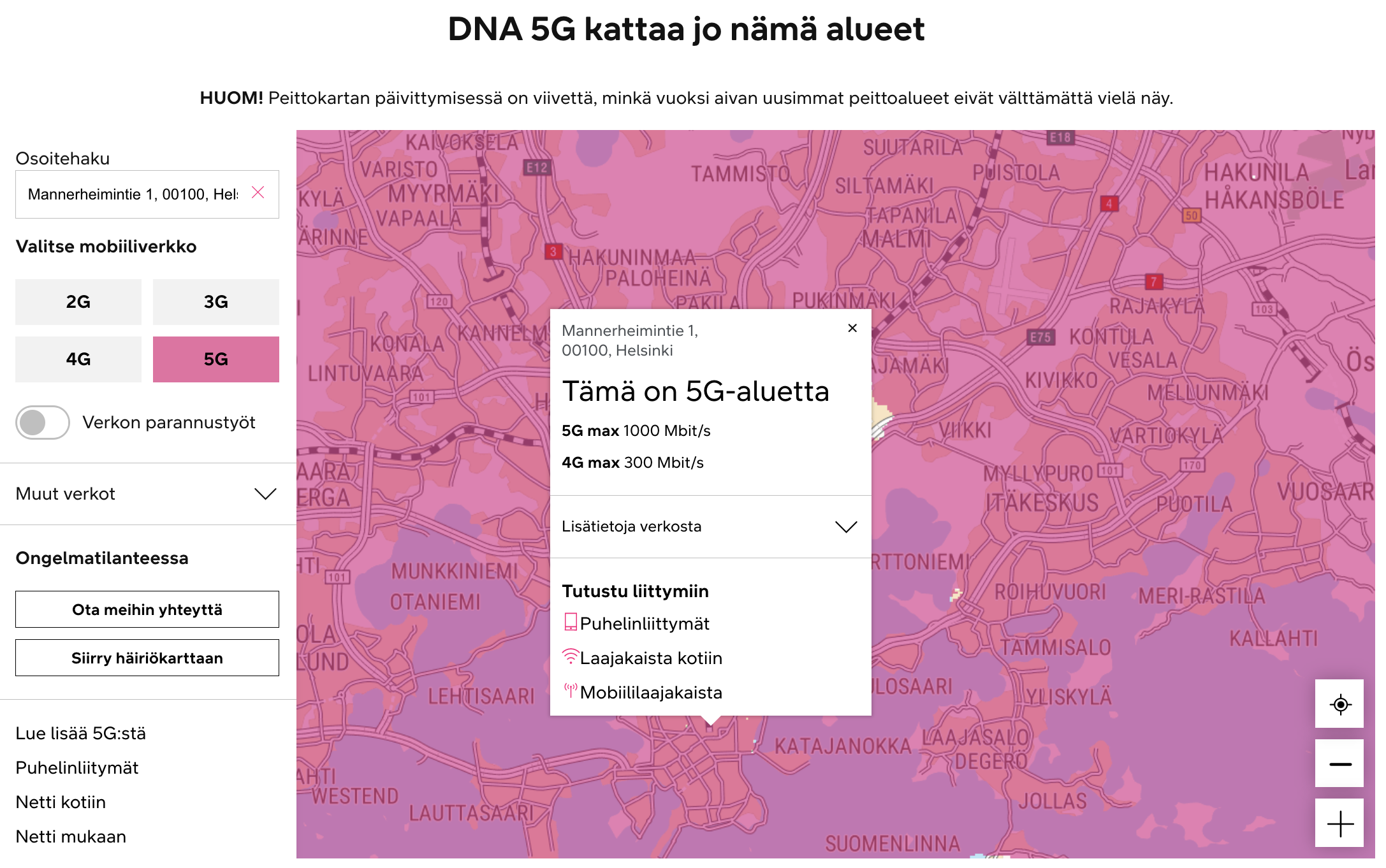Screen dimensions: 1386x868
Task: Open the Netti kotiin link
Action: coord(61,802)
